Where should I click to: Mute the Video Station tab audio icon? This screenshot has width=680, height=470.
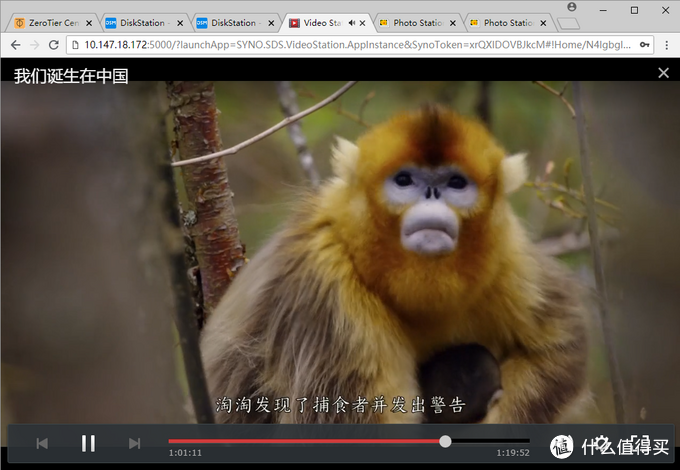coord(351,23)
